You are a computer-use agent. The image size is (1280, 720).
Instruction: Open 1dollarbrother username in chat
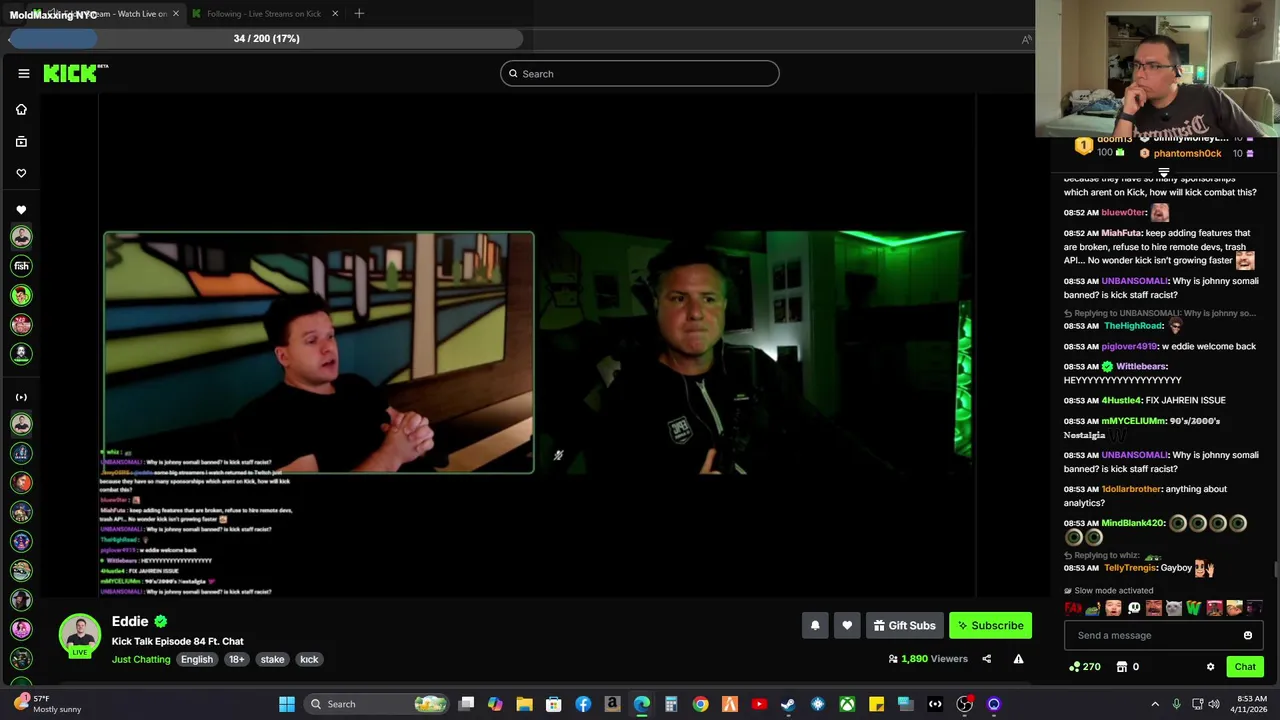1131,489
